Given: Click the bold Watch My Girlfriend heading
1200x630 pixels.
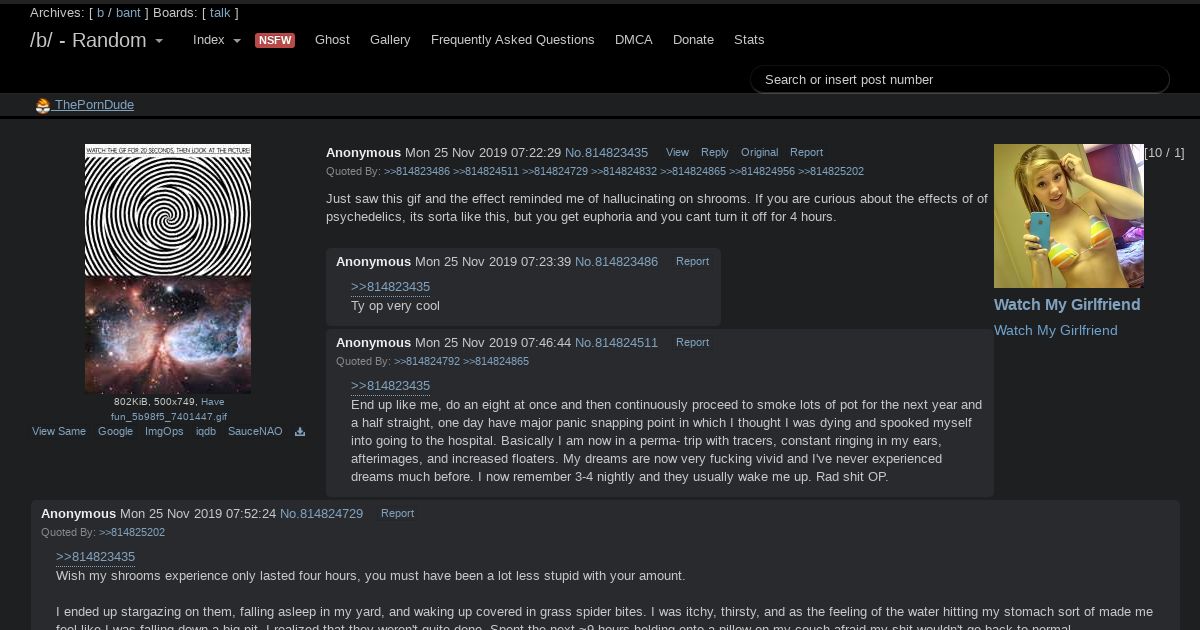Looking at the screenshot, I should coord(1067,305).
